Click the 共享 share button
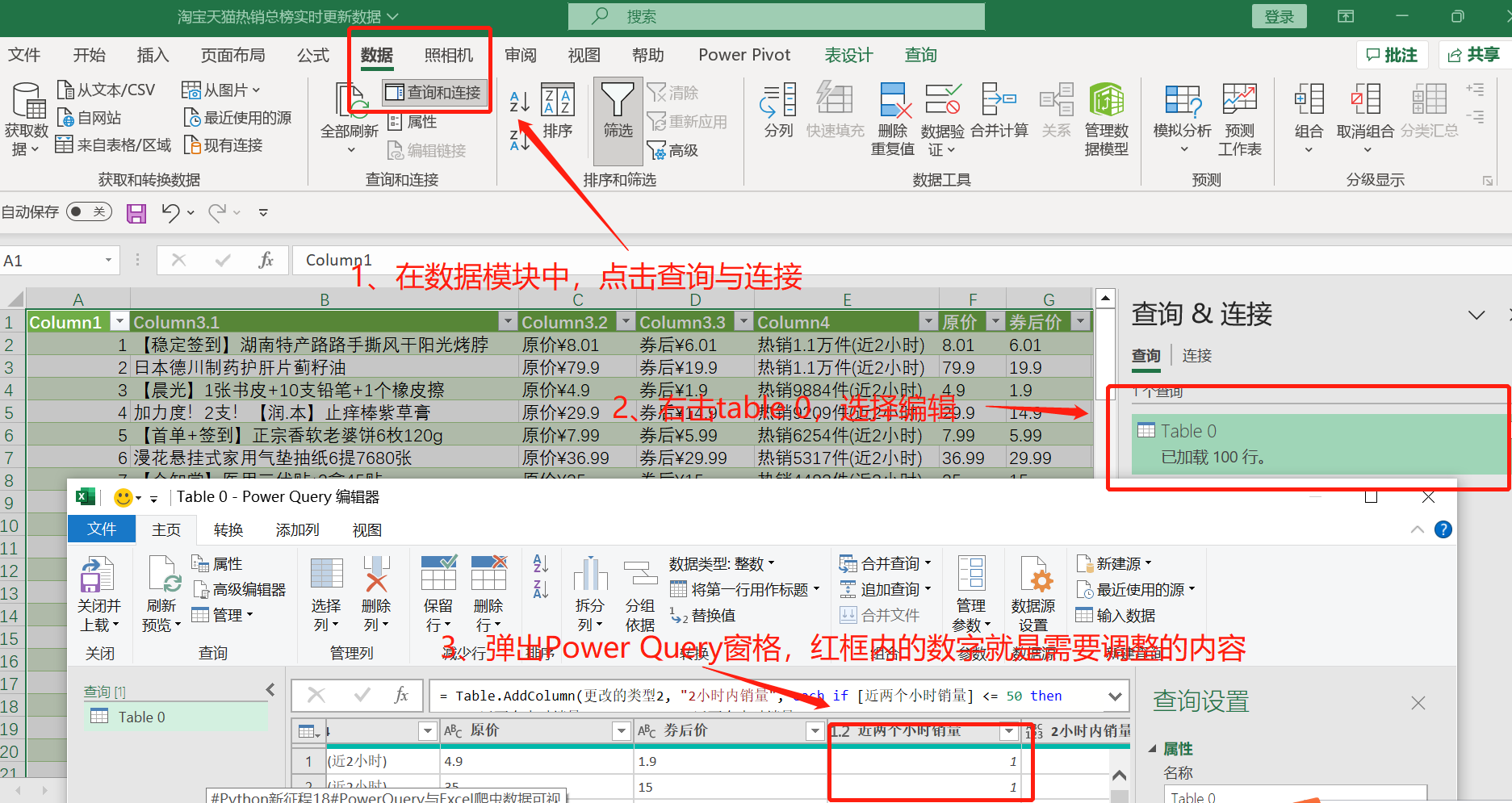Image resolution: width=1512 pixels, height=803 pixels. (1474, 55)
